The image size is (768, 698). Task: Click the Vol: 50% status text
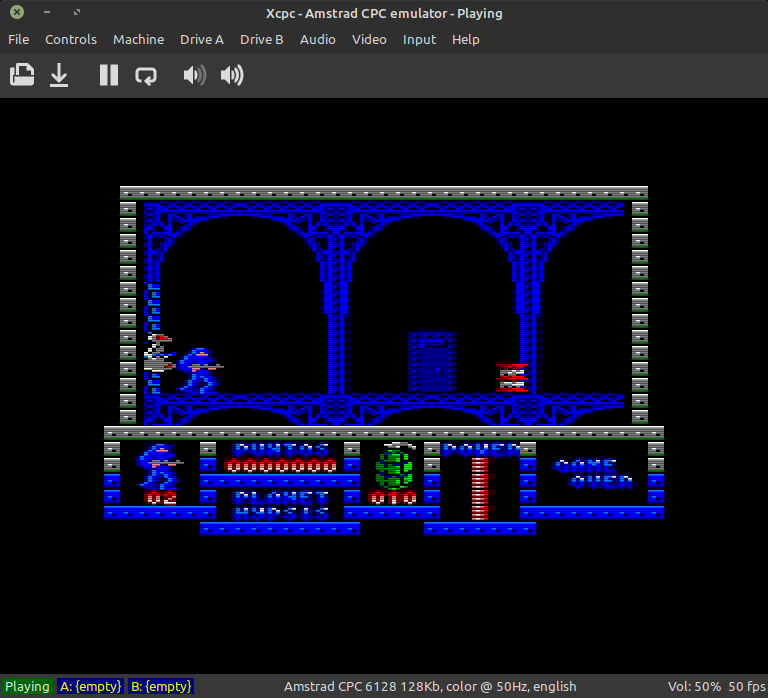click(x=694, y=686)
